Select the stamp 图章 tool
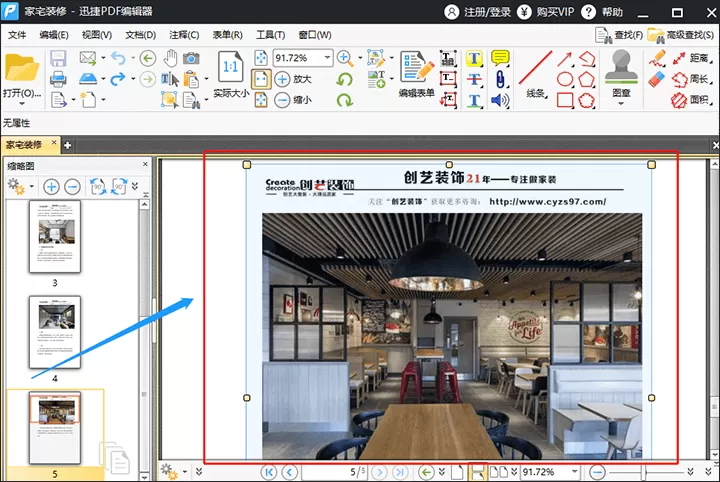This screenshot has width=720, height=482. pyautogui.click(x=621, y=77)
